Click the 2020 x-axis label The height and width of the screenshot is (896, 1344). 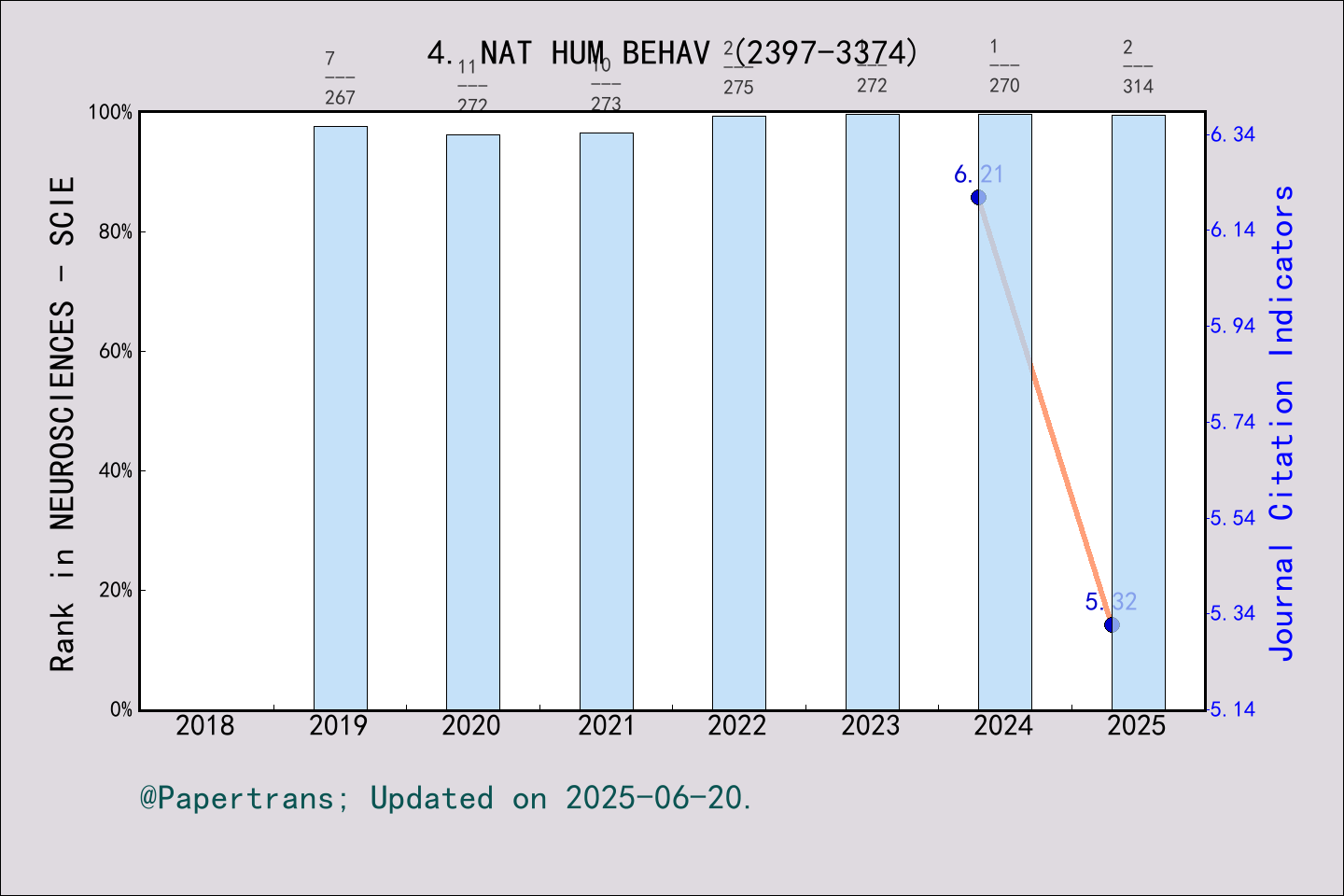click(x=471, y=725)
